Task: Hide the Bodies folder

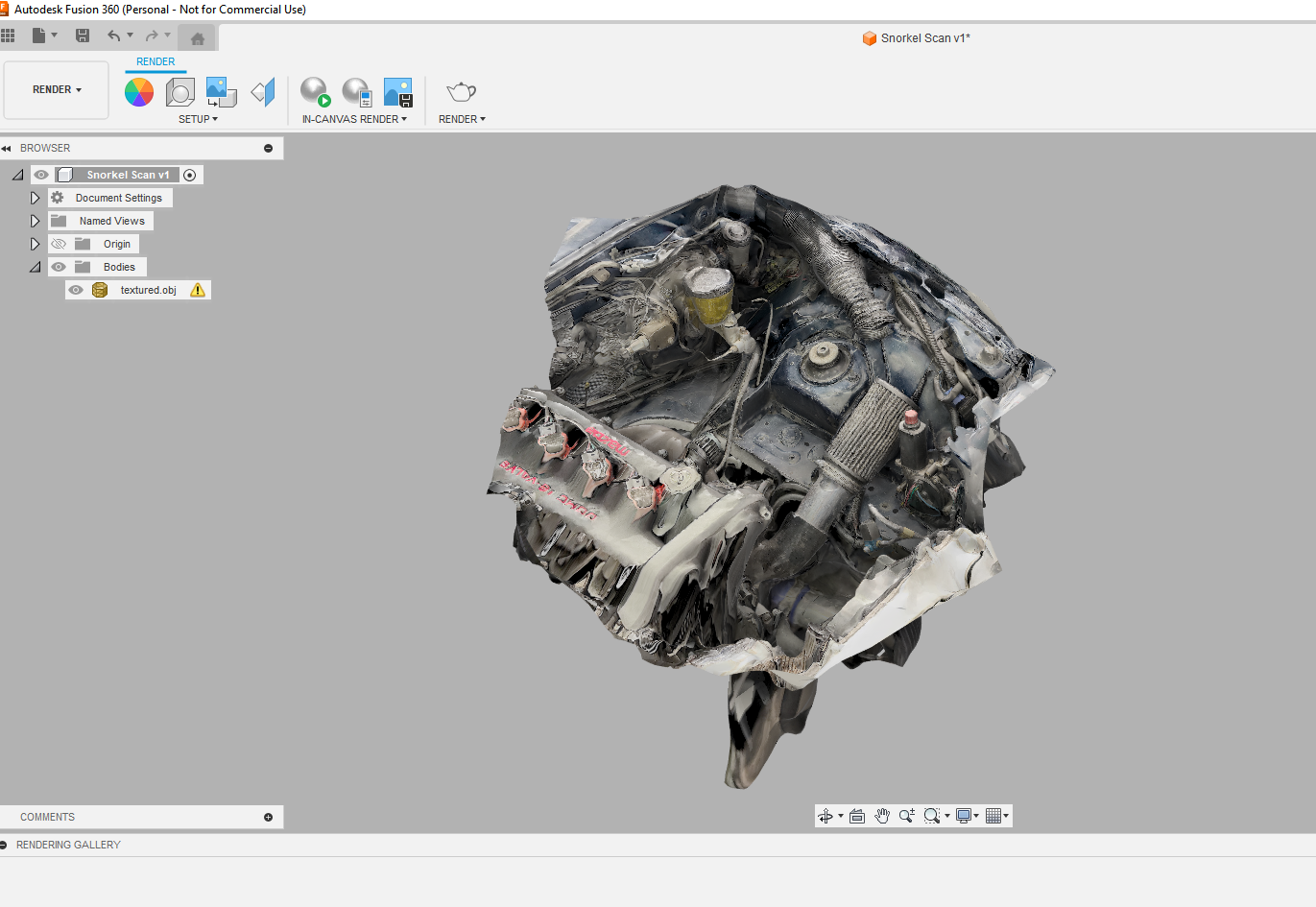Action: (59, 266)
